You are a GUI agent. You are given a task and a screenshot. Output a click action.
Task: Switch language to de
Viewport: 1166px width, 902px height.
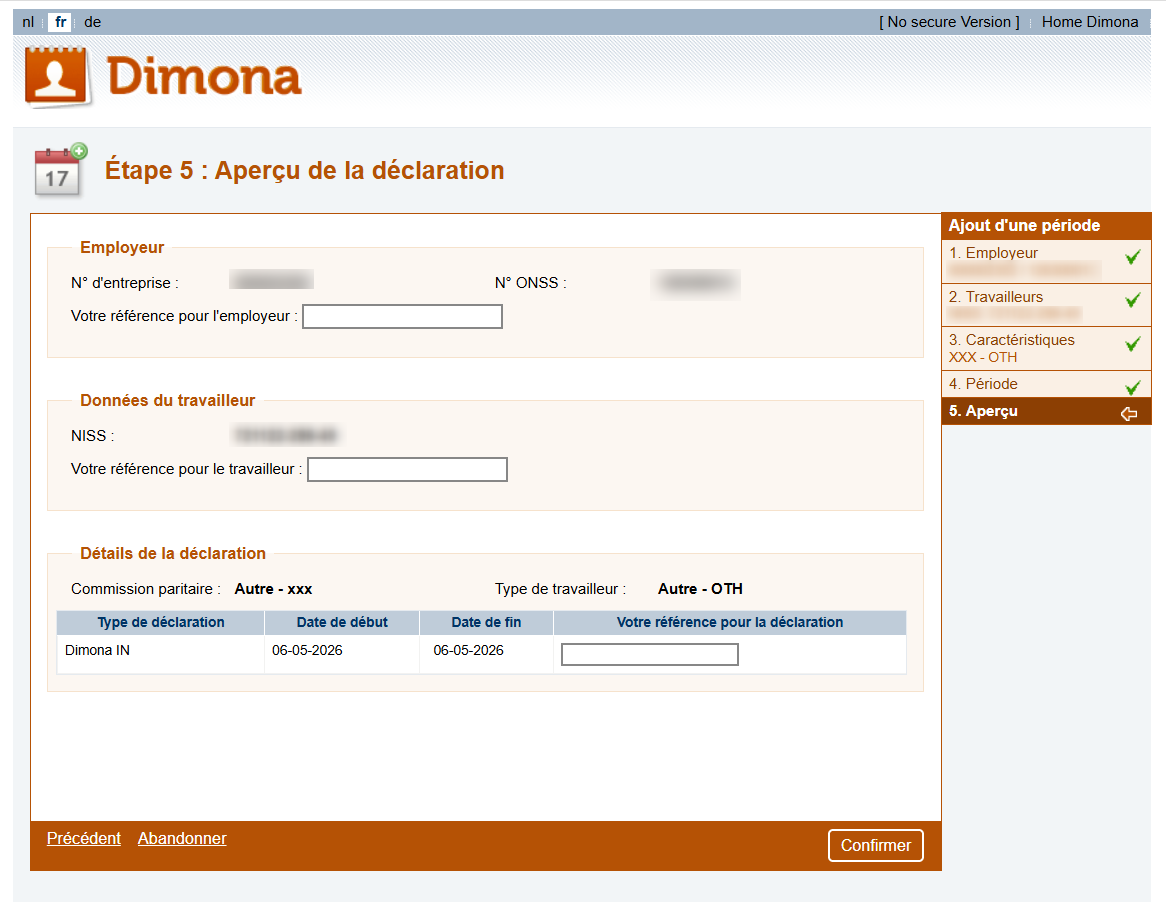(x=92, y=22)
